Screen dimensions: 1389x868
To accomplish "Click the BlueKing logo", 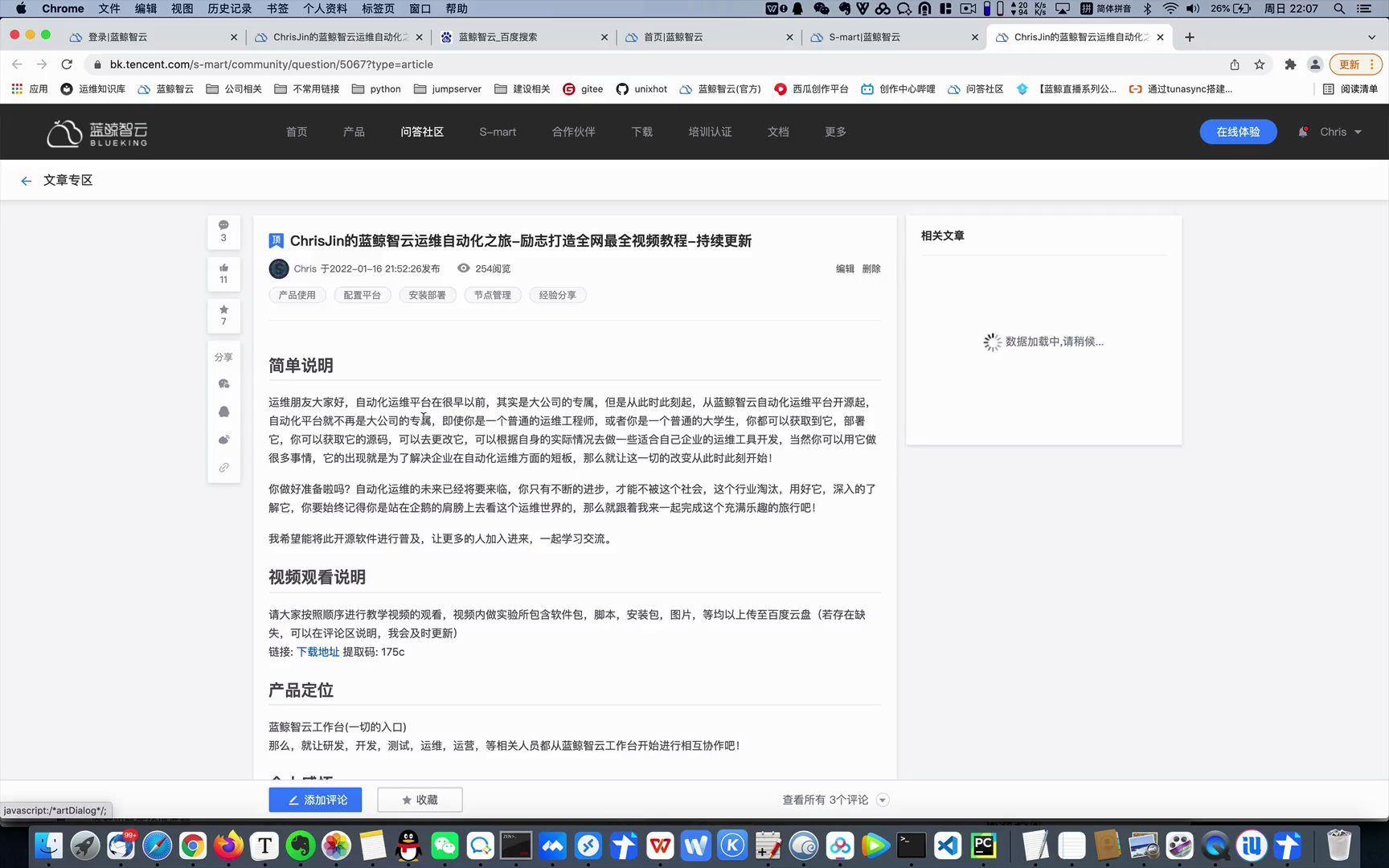I will pyautogui.click(x=97, y=133).
